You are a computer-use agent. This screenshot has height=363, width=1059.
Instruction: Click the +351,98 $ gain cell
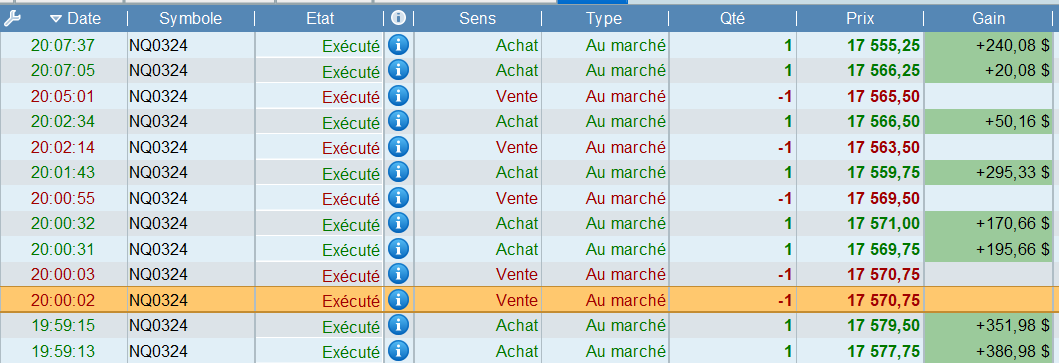pyautogui.click(x=989, y=325)
